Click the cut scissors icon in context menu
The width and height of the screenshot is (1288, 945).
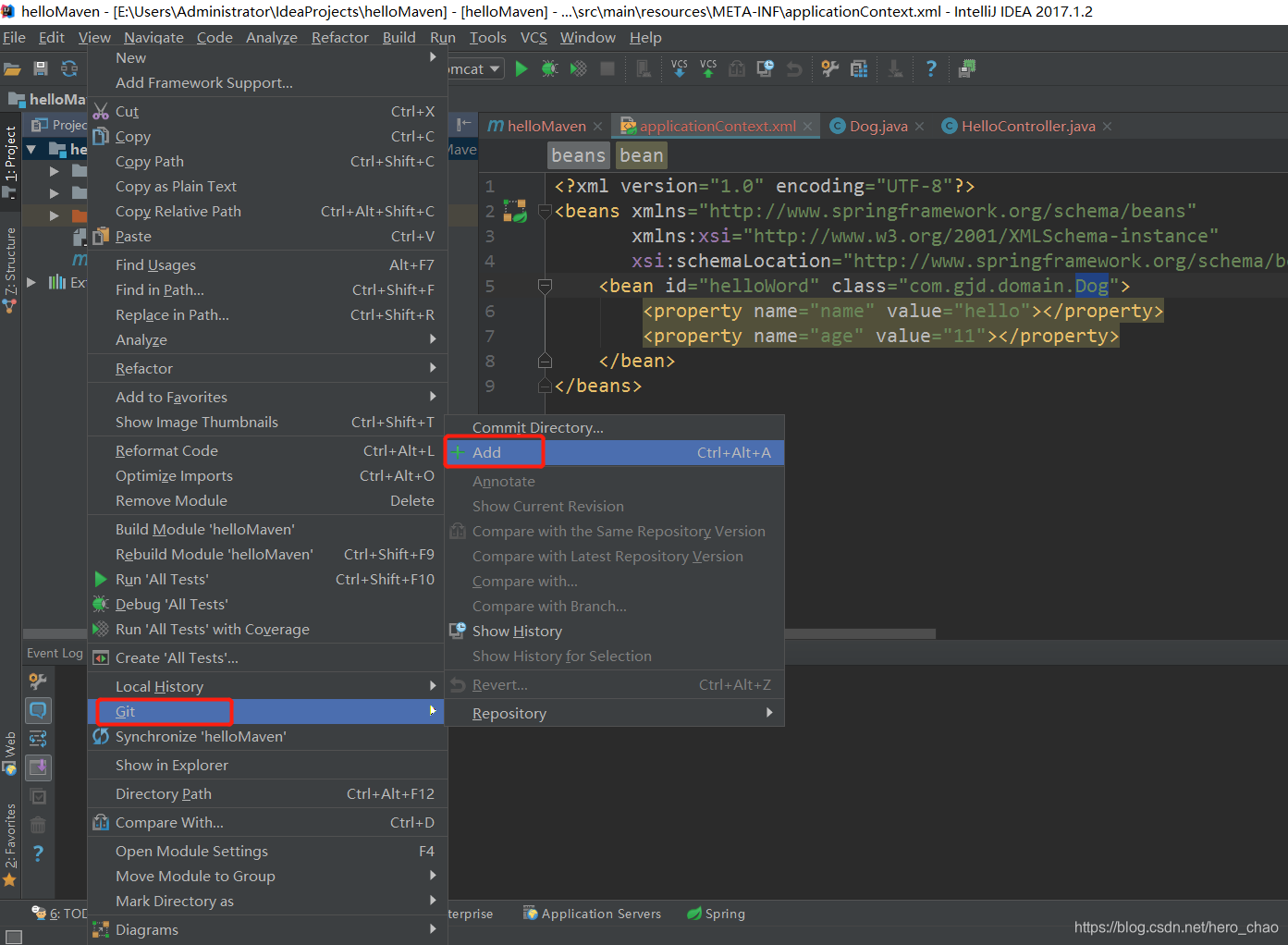pos(101,112)
